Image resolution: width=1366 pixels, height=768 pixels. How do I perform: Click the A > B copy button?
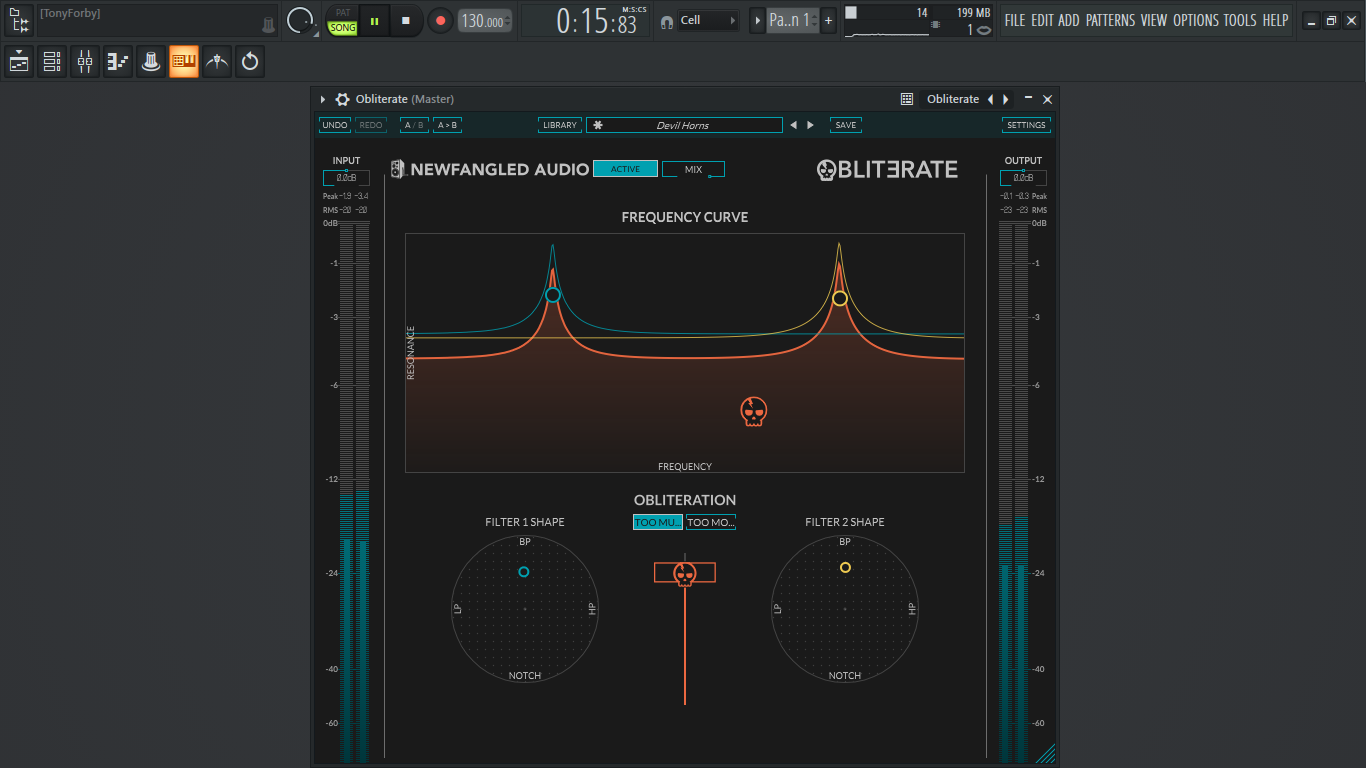coord(447,125)
